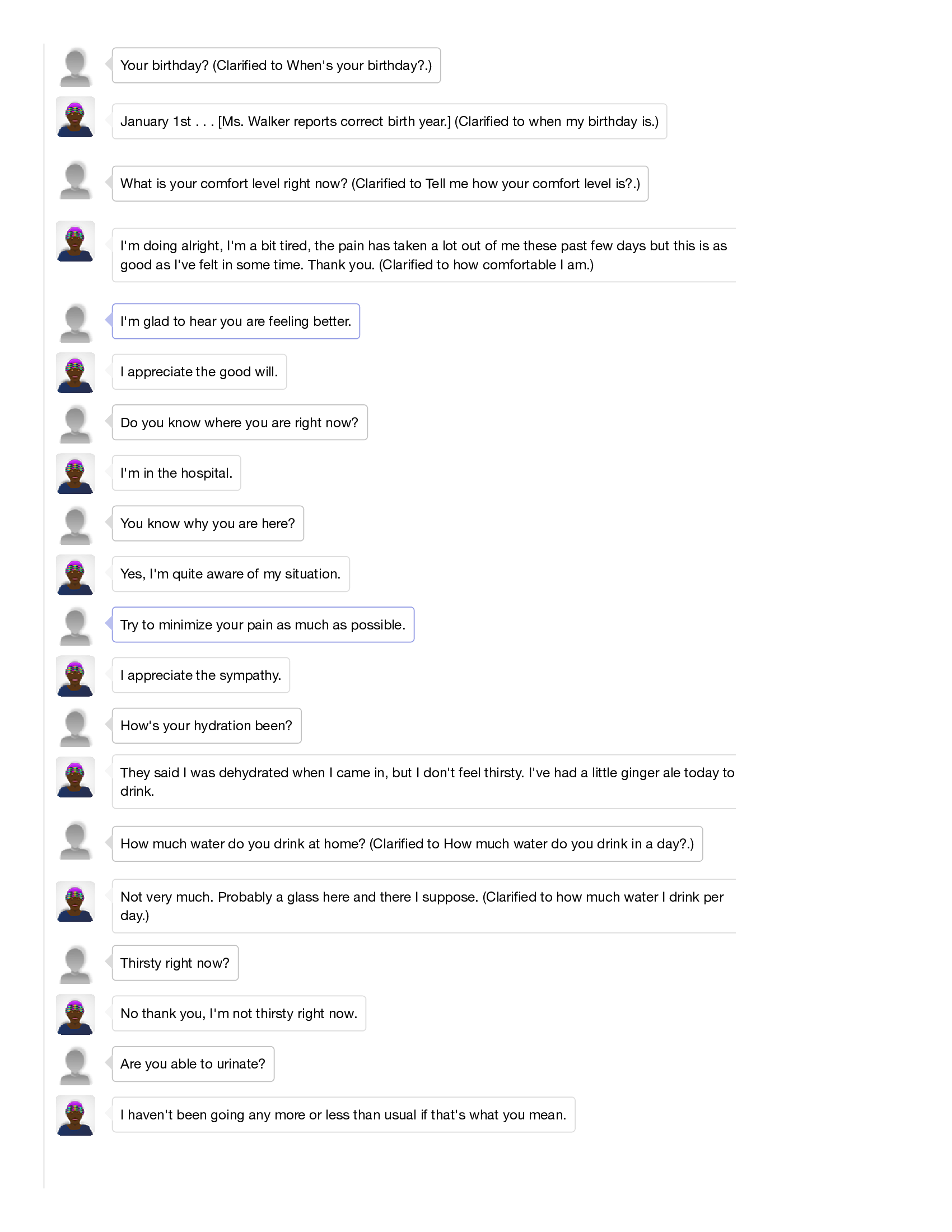The width and height of the screenshot is (952, 1232).
Task: Click the gray avatar beside "How's your hydration been?"
Action: 75,727
